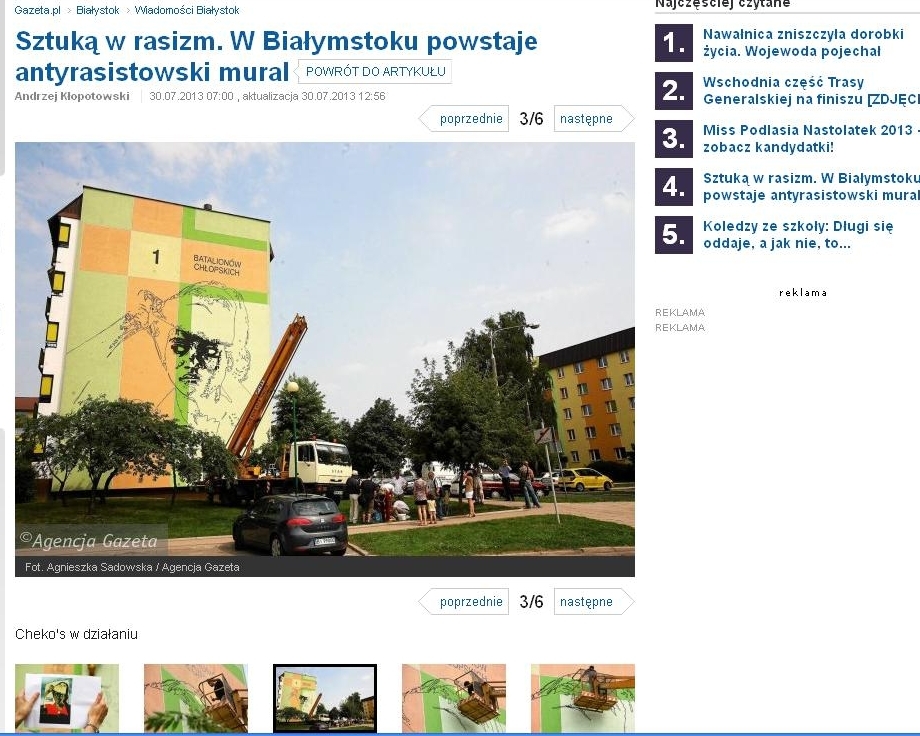
Task: Open fifth thumbnail of painter on lift
Action: point(583,697)
